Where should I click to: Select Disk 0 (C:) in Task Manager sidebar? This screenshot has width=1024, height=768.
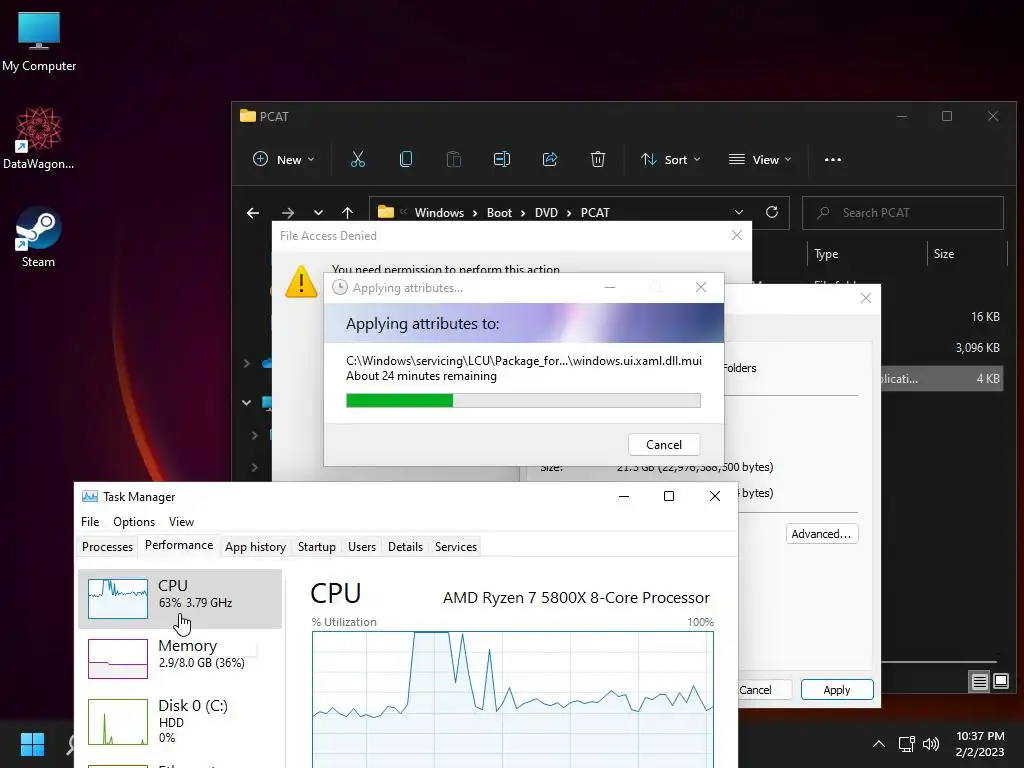click(180, 721)
